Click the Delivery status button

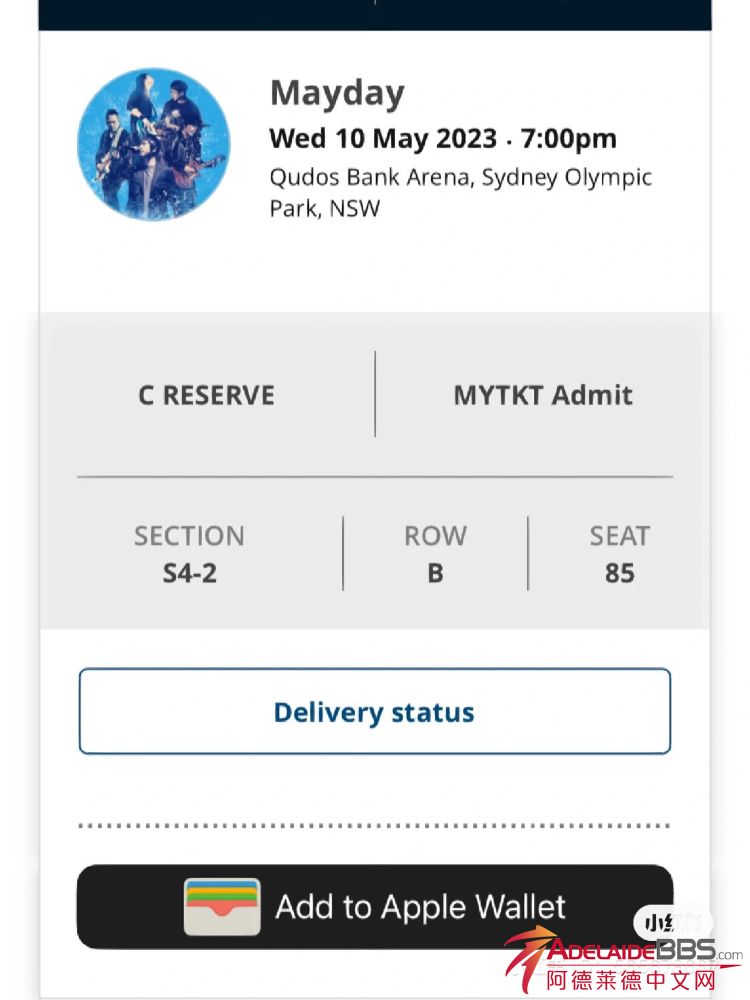(x=374, y=712)
